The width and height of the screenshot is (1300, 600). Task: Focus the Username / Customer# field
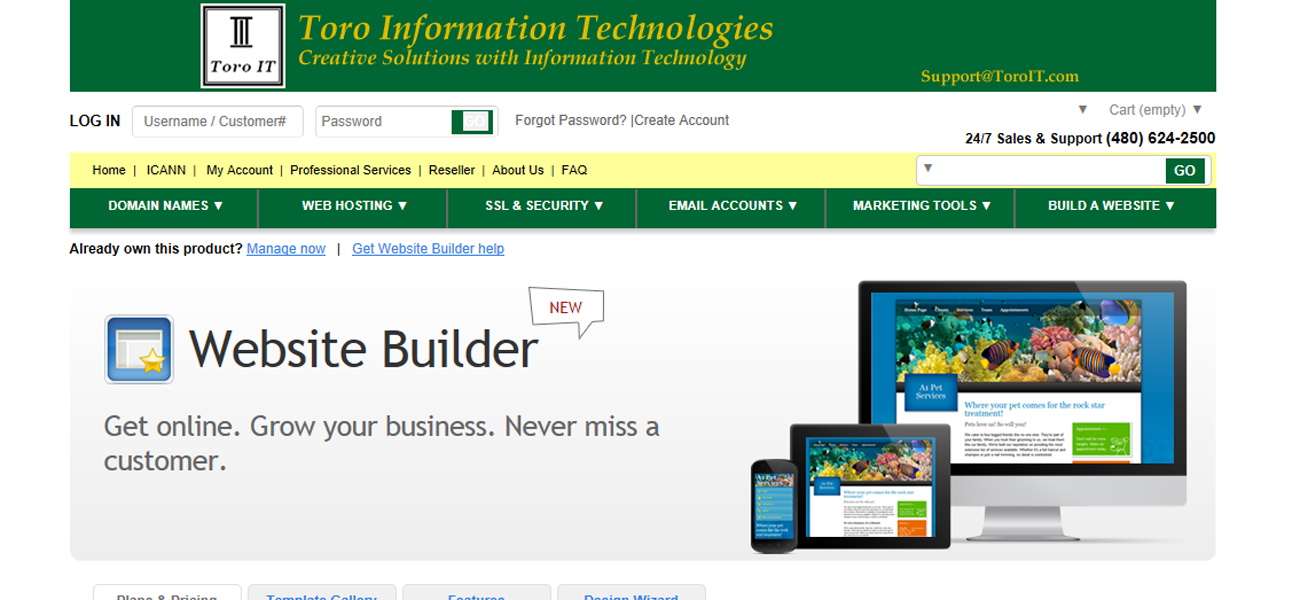coord(218,121)
